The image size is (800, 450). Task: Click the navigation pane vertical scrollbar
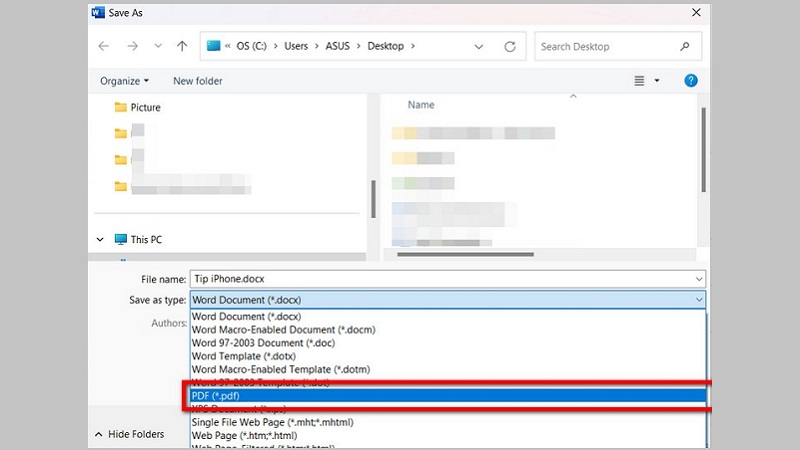[373, 199]
